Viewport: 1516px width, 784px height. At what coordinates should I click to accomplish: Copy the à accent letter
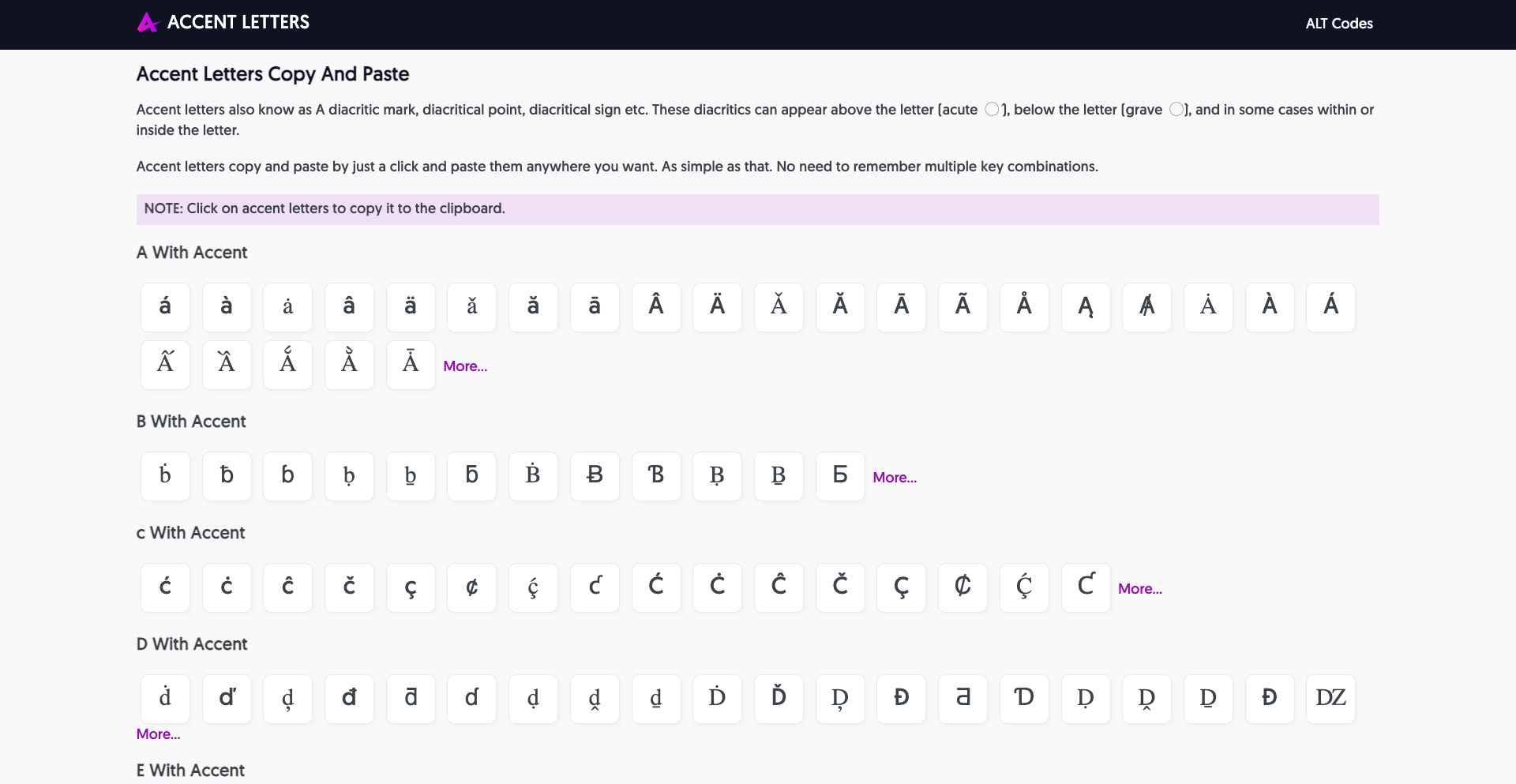pos(227,307)
